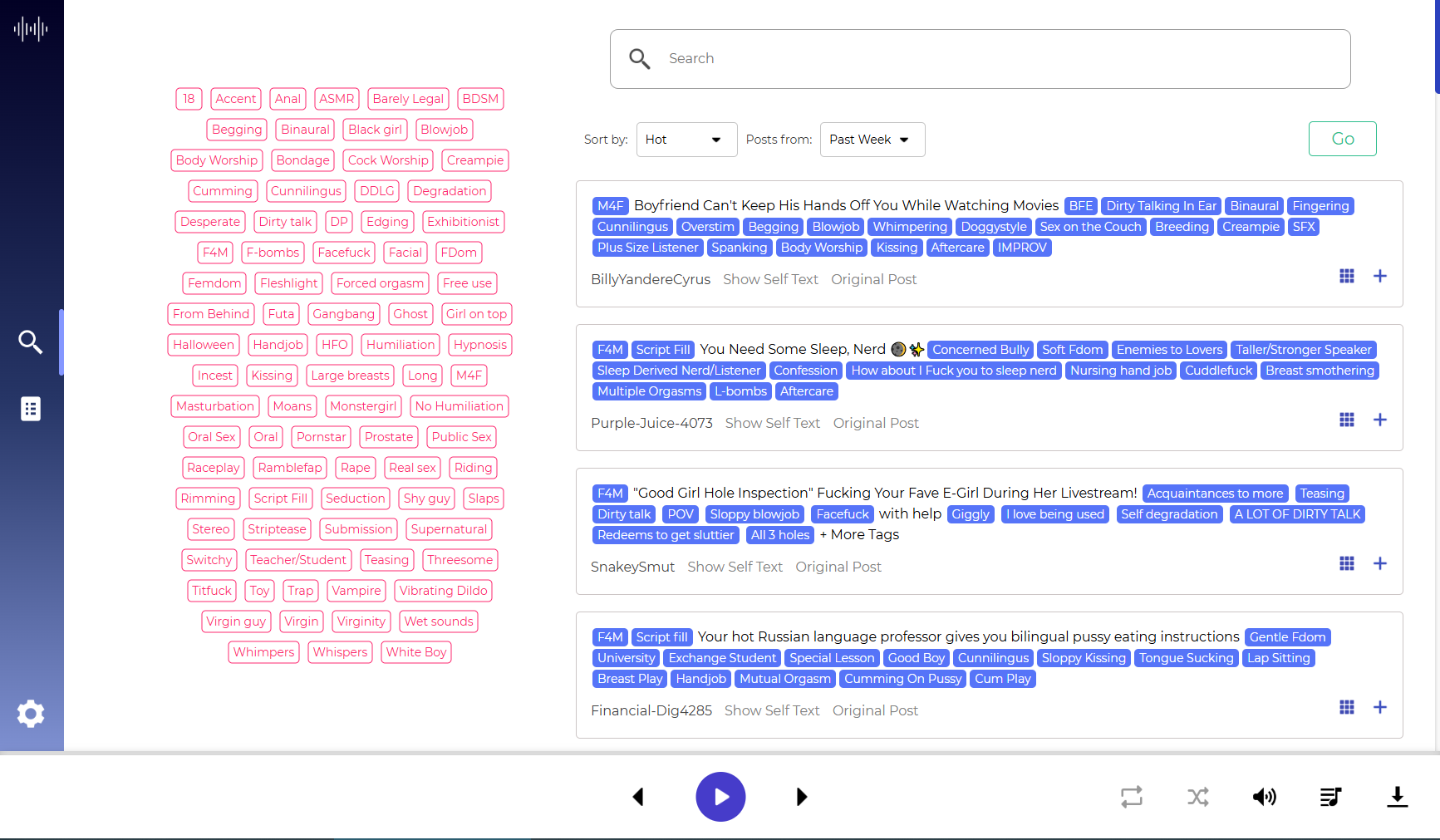The width and height of the screenshot is (1440, 840).
Task: Toggle shuffle mode in player bar
Action: [x=1198, y=797]
